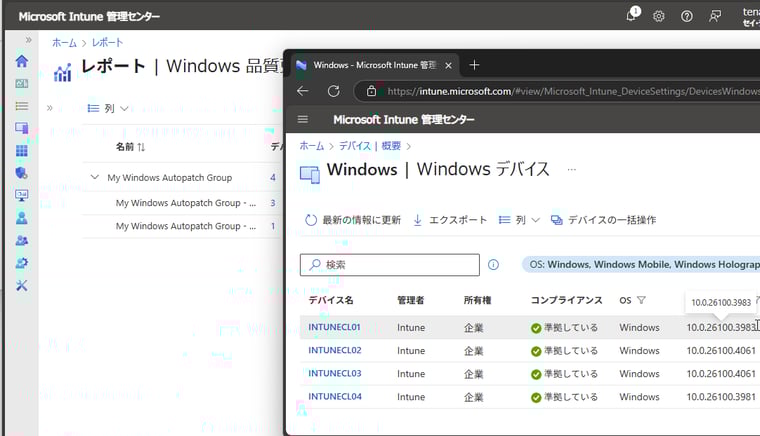Click エクスポート export button
This screenshot has width=760, height=436.
(450, 220)
